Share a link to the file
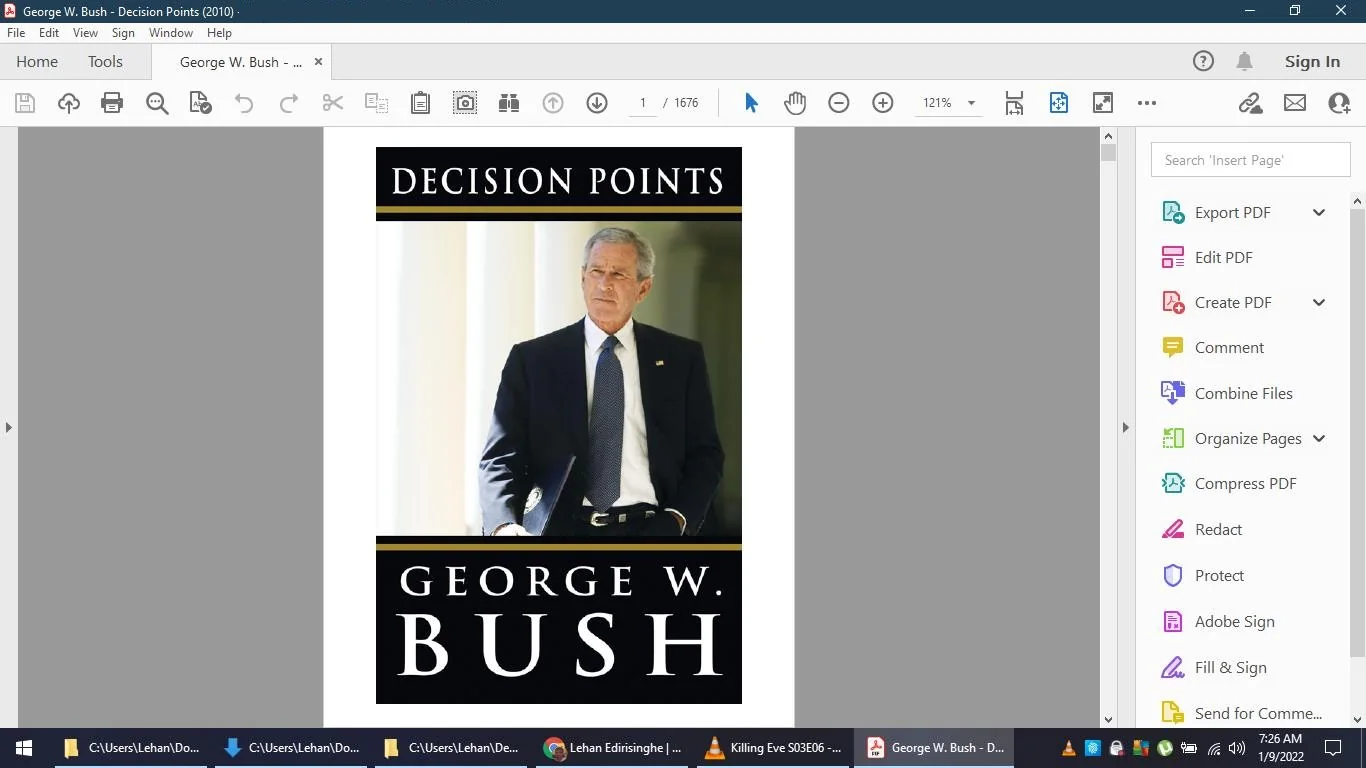Screen dimensions: 1366x768 [1250, 103]
